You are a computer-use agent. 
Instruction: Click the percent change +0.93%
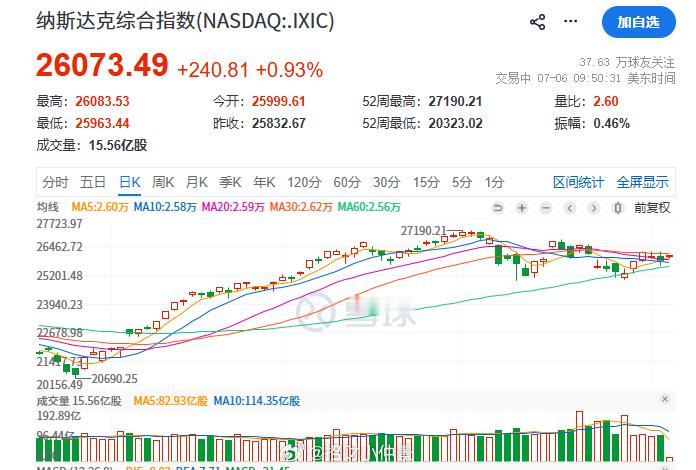click(x=289, y=70)
